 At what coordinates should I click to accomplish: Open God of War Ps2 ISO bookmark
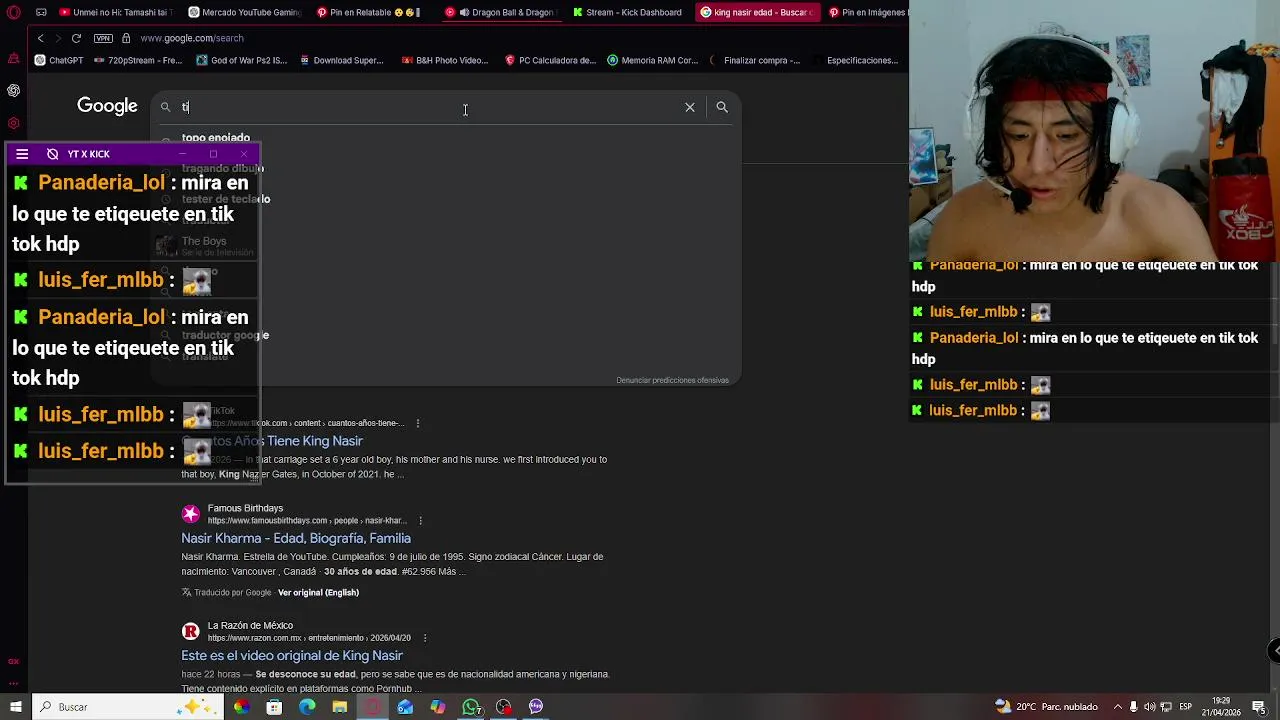(x=242, y=60)
